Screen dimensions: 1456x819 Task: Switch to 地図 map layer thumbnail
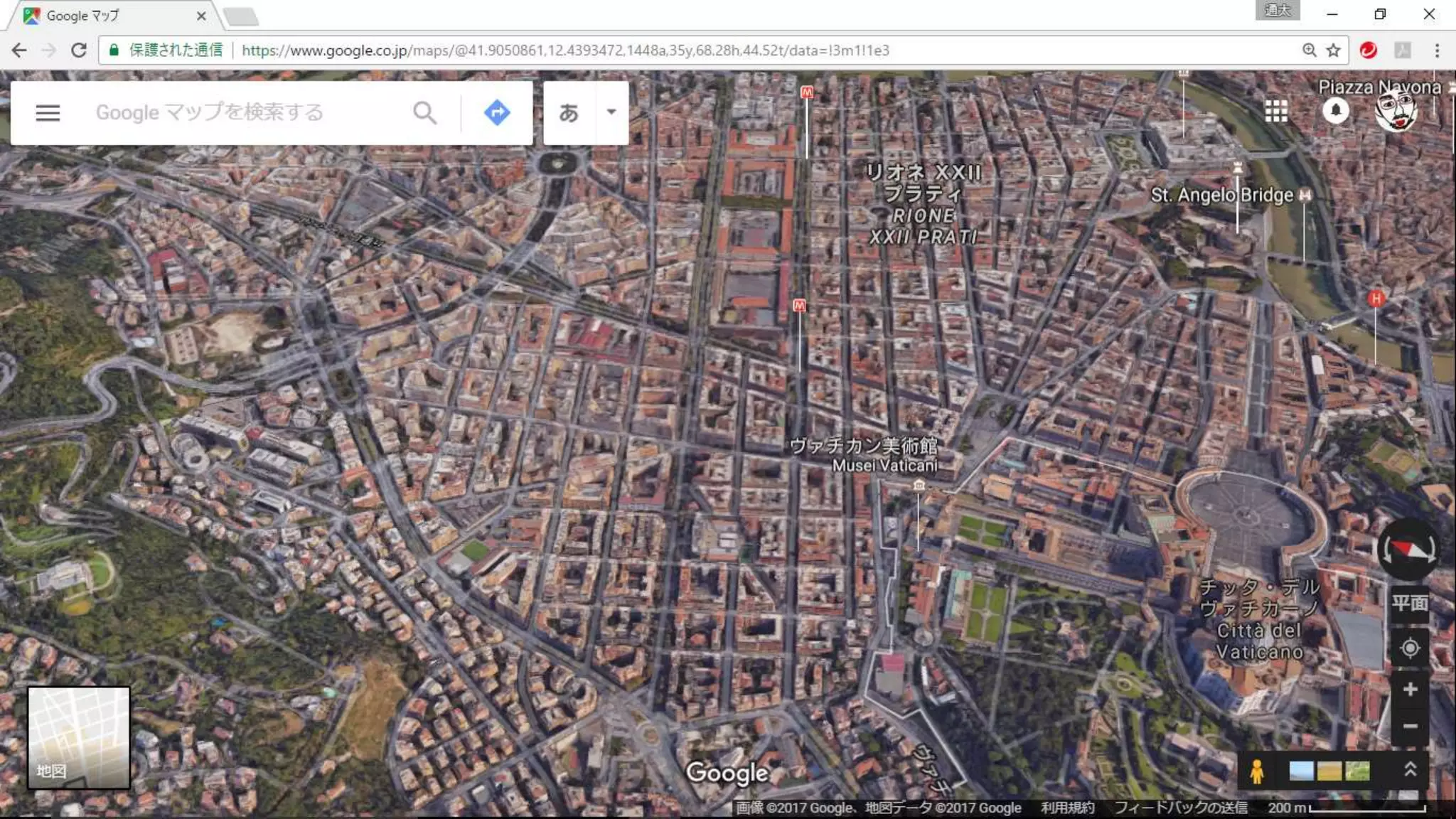pos(79,738)
